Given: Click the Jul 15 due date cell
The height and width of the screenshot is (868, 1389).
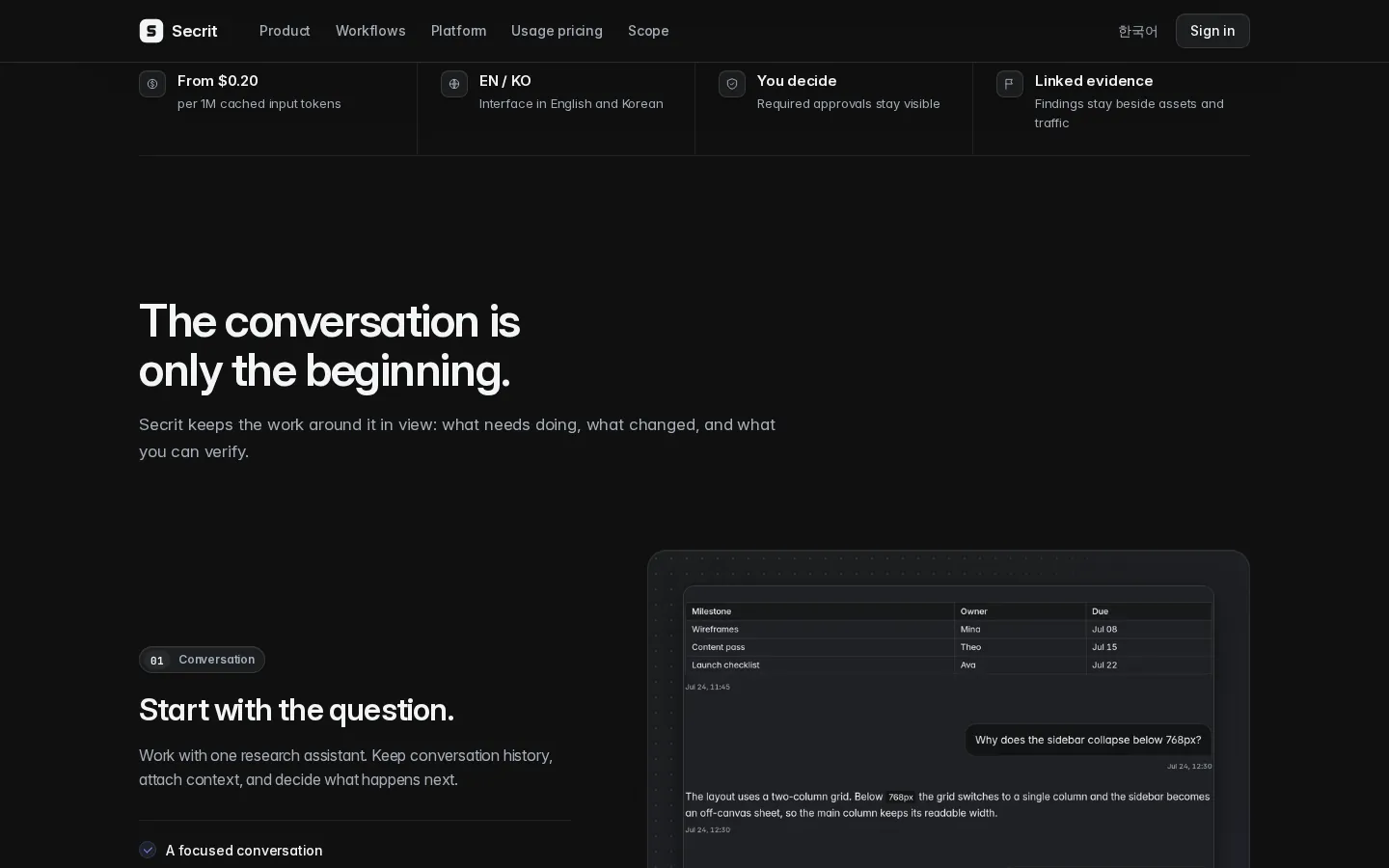Looking at the screenshot, I should tap(1149, 647).
